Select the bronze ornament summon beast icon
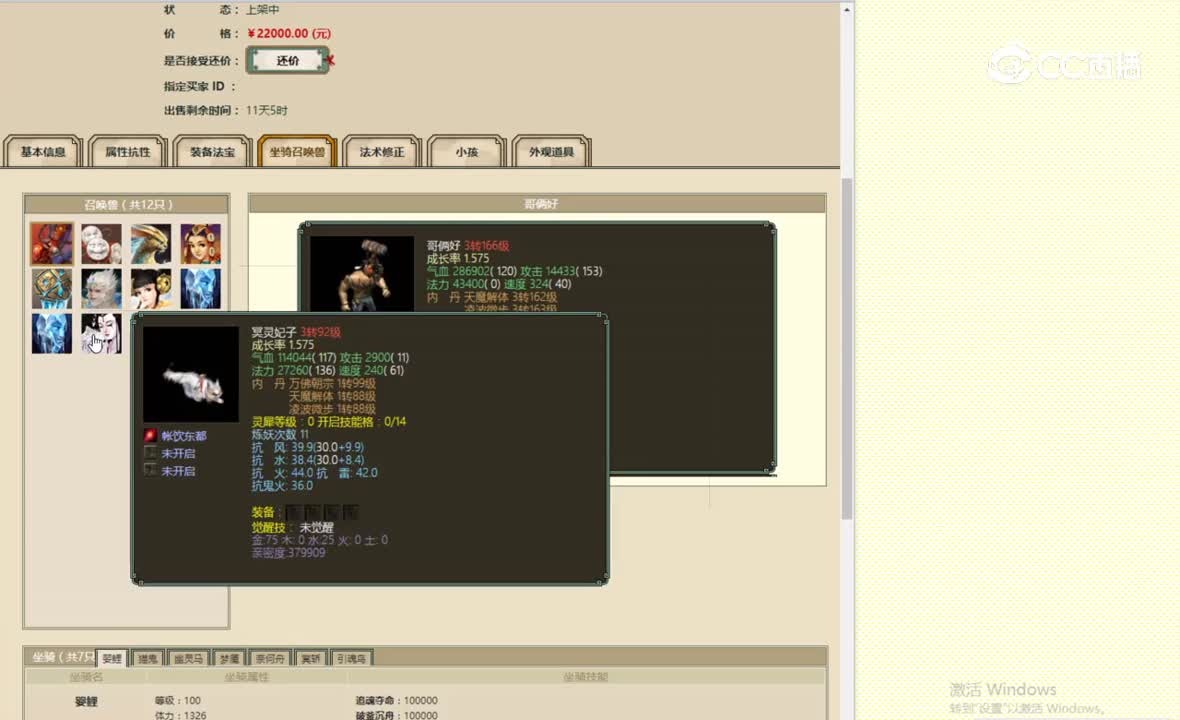Viewport: 1180px width, 720px height. pos(52,289)
